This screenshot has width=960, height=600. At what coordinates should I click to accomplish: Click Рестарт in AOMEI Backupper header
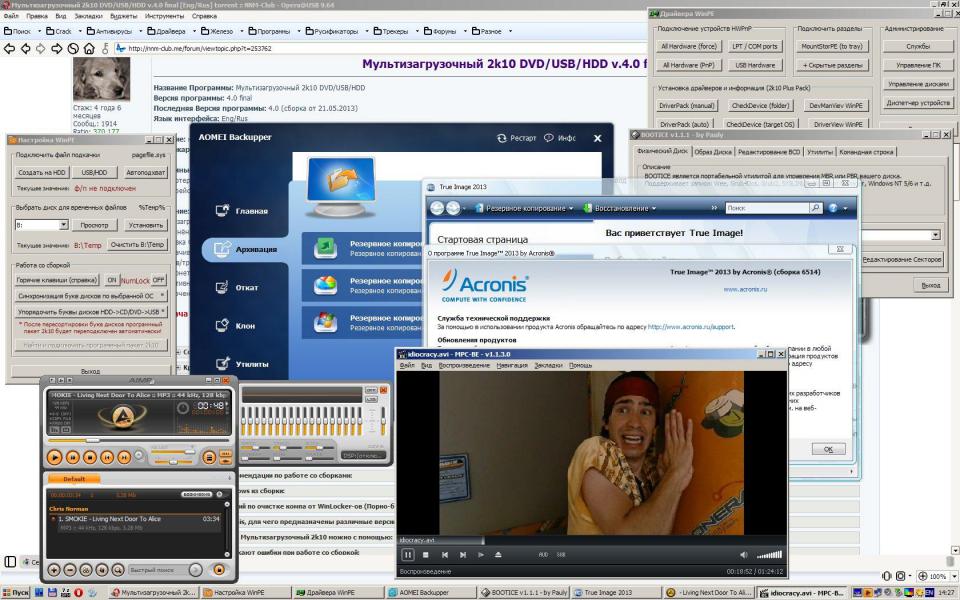517,138
